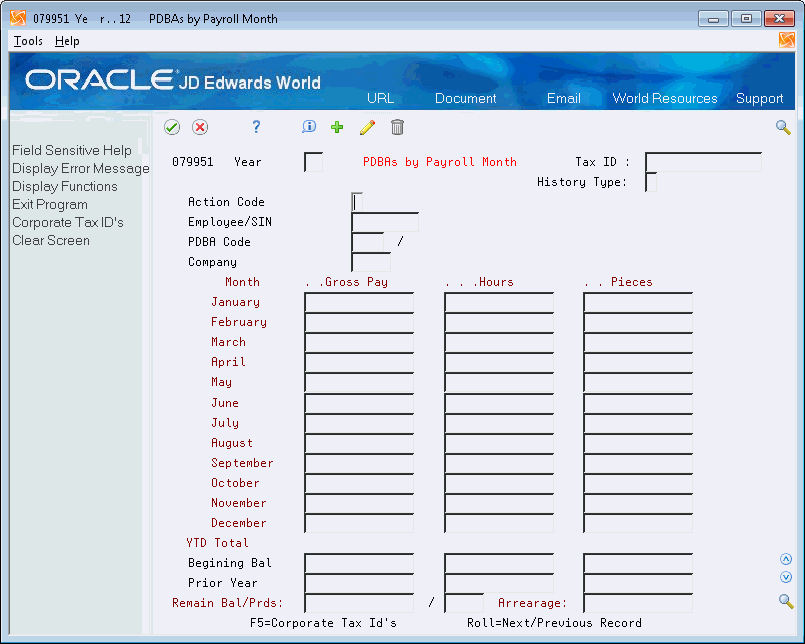Click the trash can delete icon

pos(397,127)
